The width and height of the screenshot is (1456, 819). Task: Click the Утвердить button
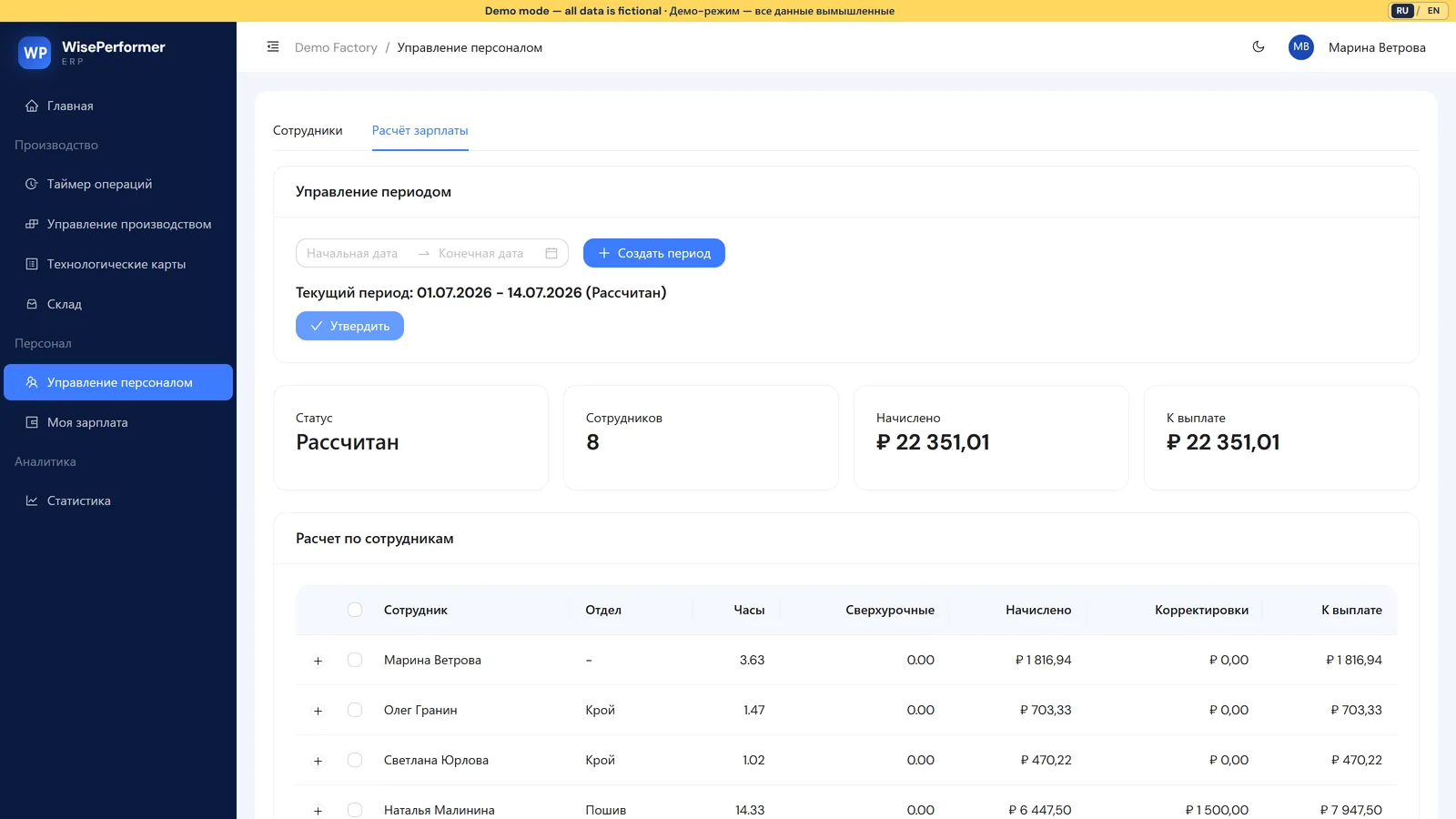349,326
